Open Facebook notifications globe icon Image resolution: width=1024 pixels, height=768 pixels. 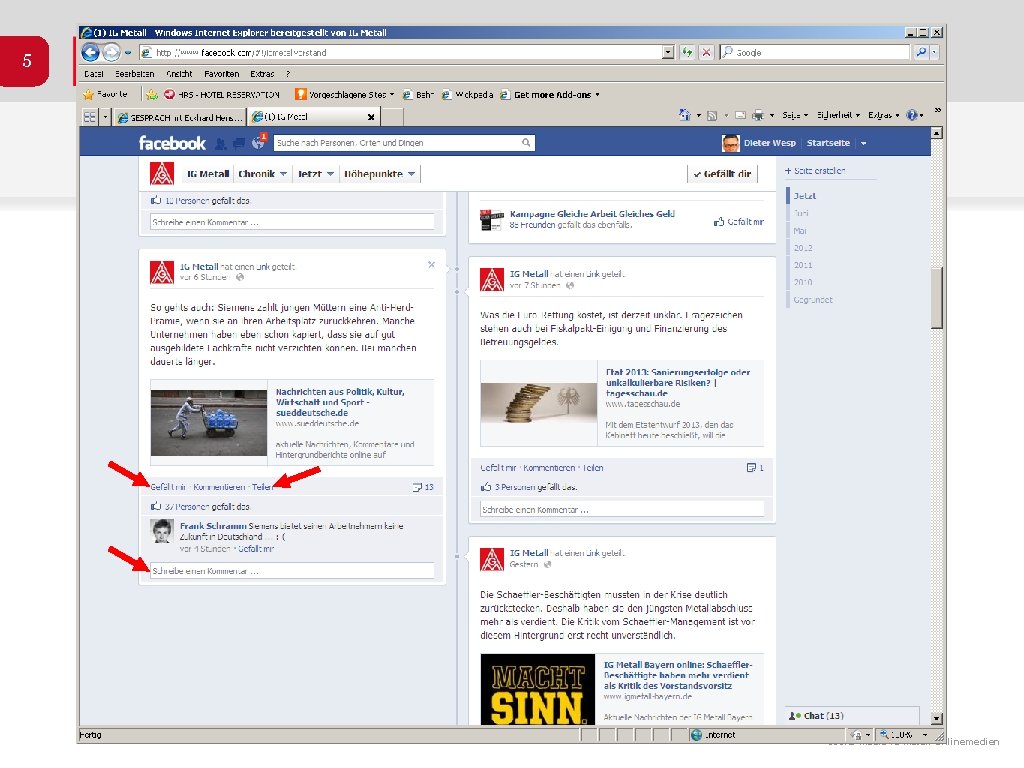(258, 143)
